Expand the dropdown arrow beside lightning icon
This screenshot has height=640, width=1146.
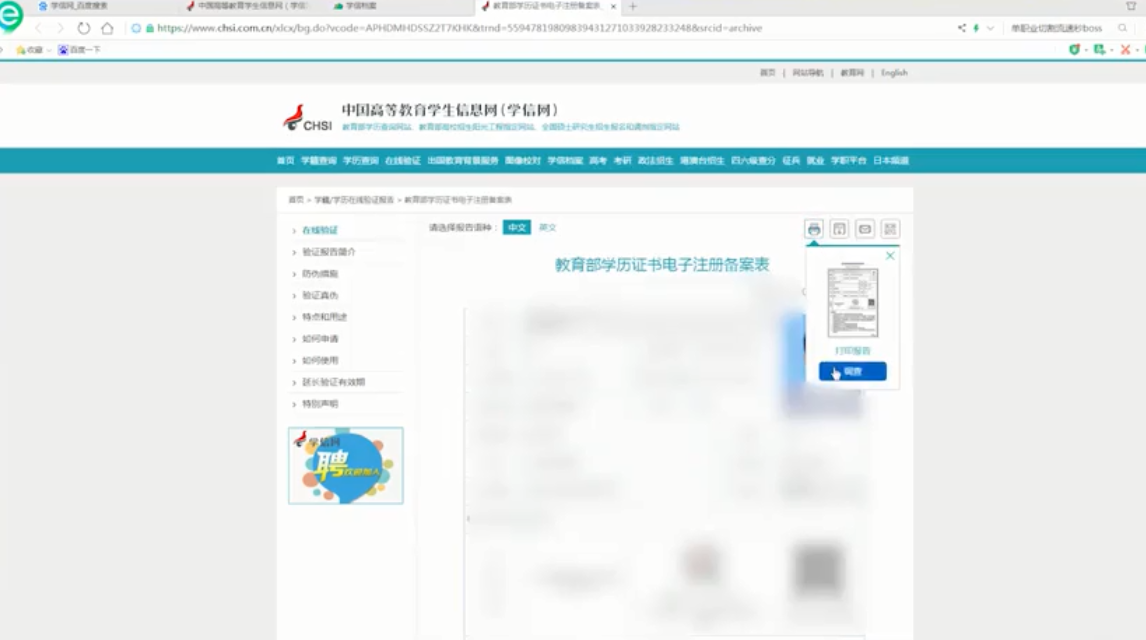pyautogui.click(x=990, y=28)
